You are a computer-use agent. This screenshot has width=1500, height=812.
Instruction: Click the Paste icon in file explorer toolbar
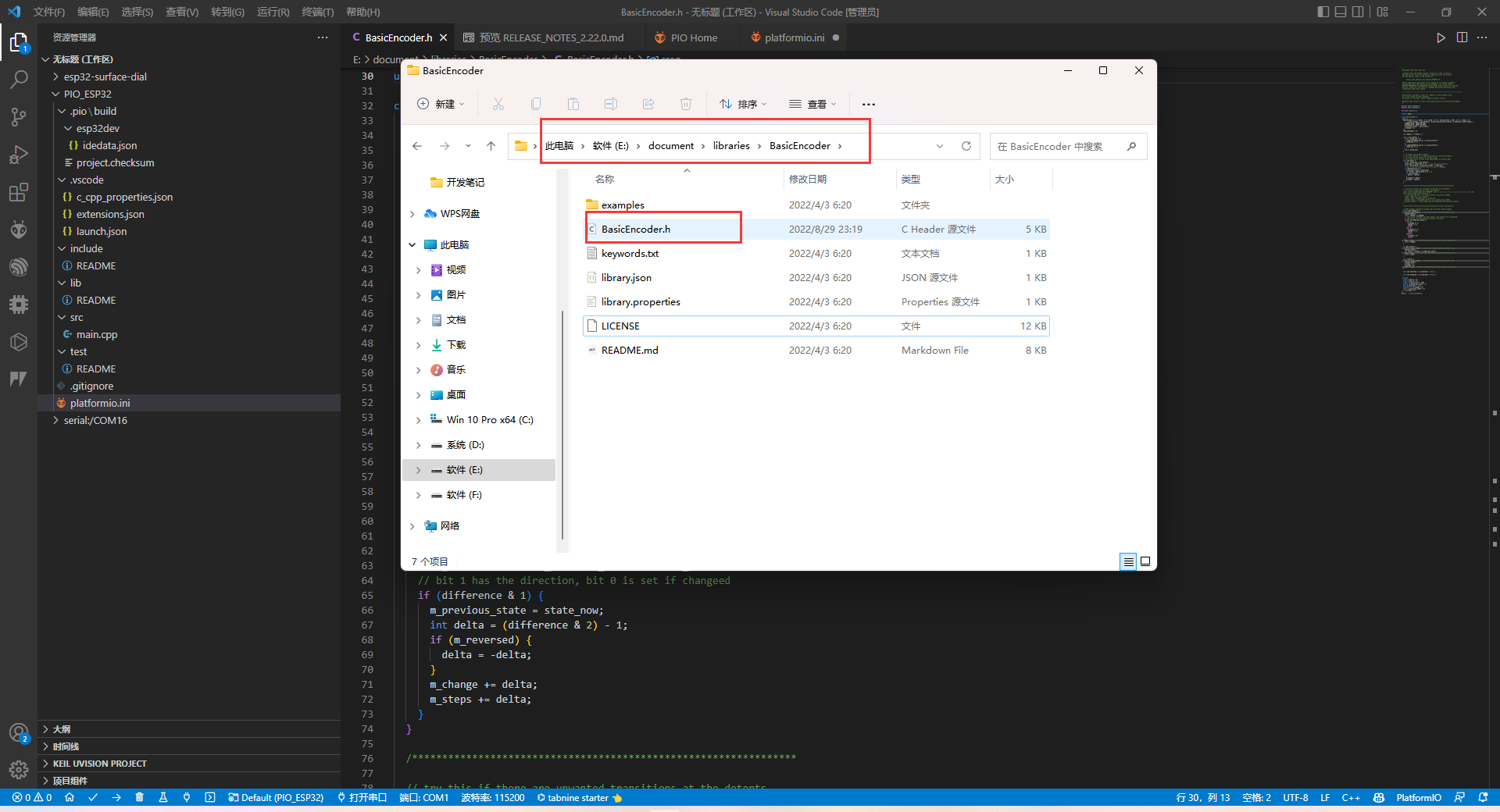pos(573,104)
